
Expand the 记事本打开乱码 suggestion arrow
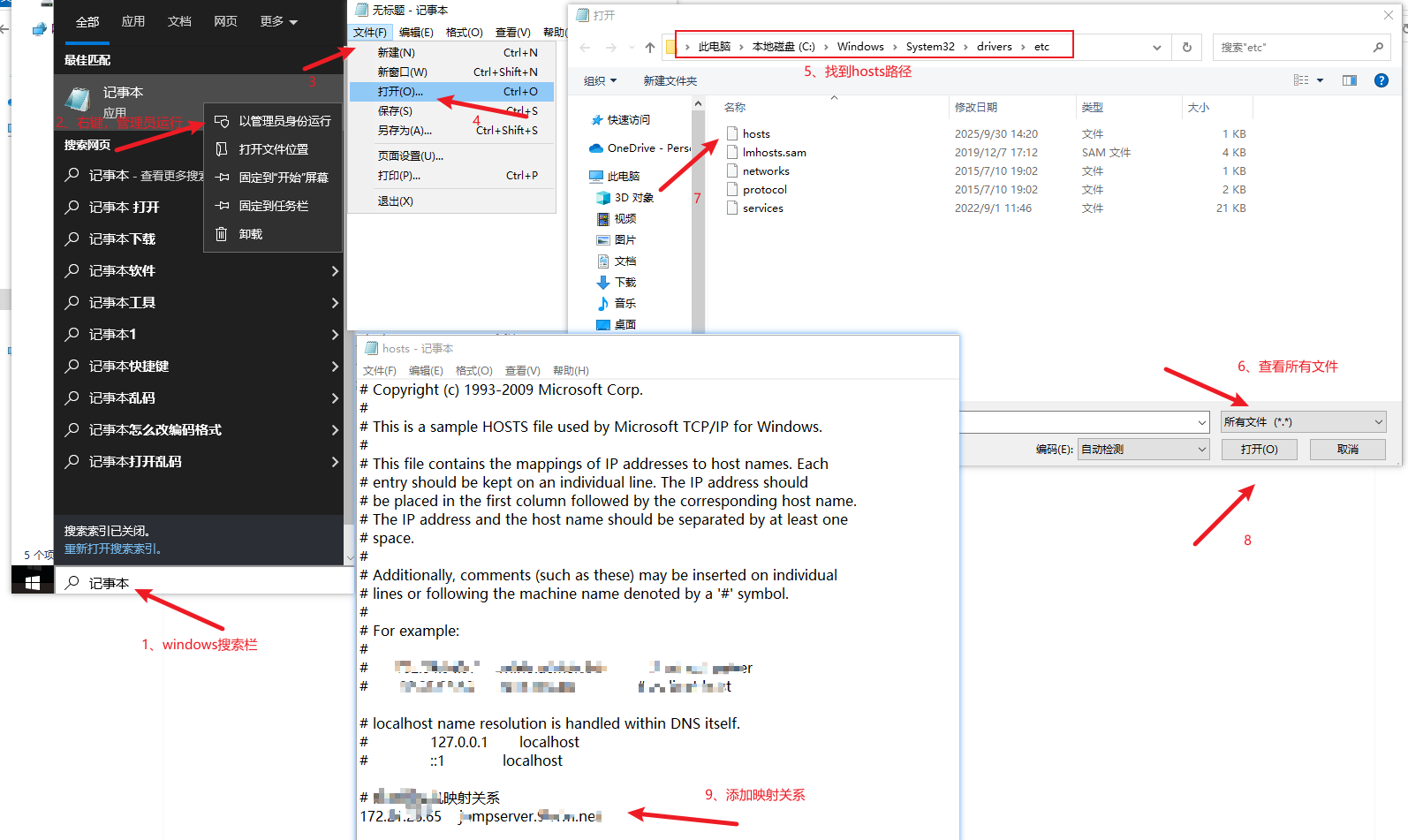click(335, 462)
